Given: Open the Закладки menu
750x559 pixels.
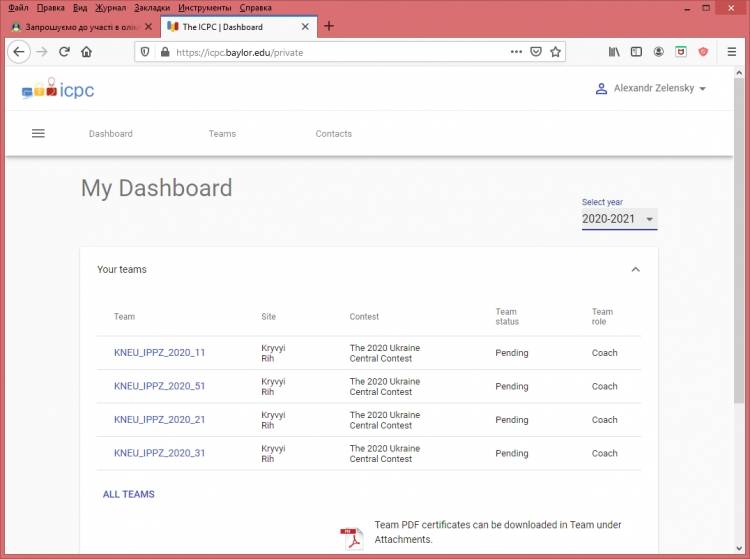Looking at the screenshot, I should [152, 7].
